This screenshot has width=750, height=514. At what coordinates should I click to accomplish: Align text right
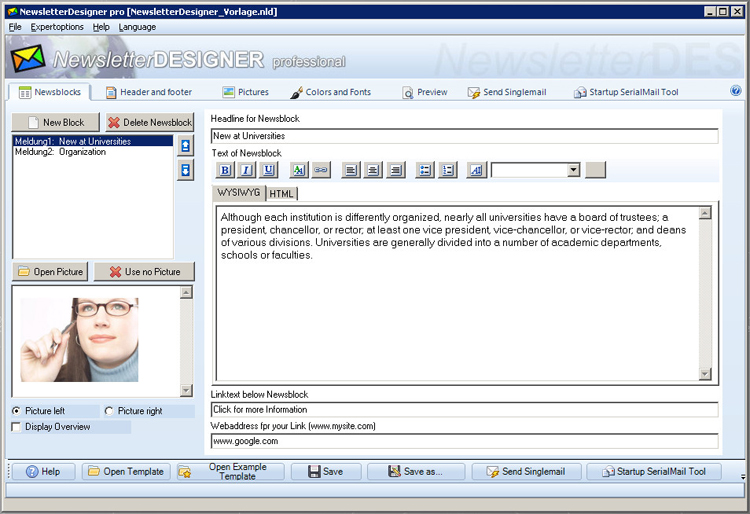tap(396, 170)
